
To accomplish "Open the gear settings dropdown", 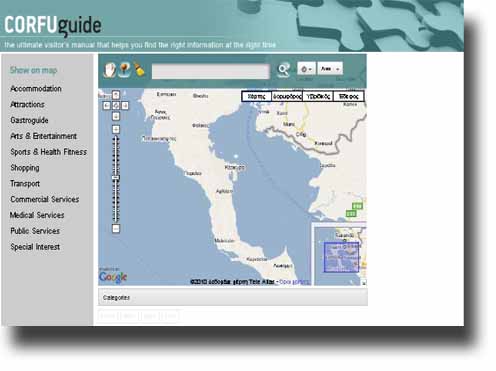I will click(x=306, y=69).
